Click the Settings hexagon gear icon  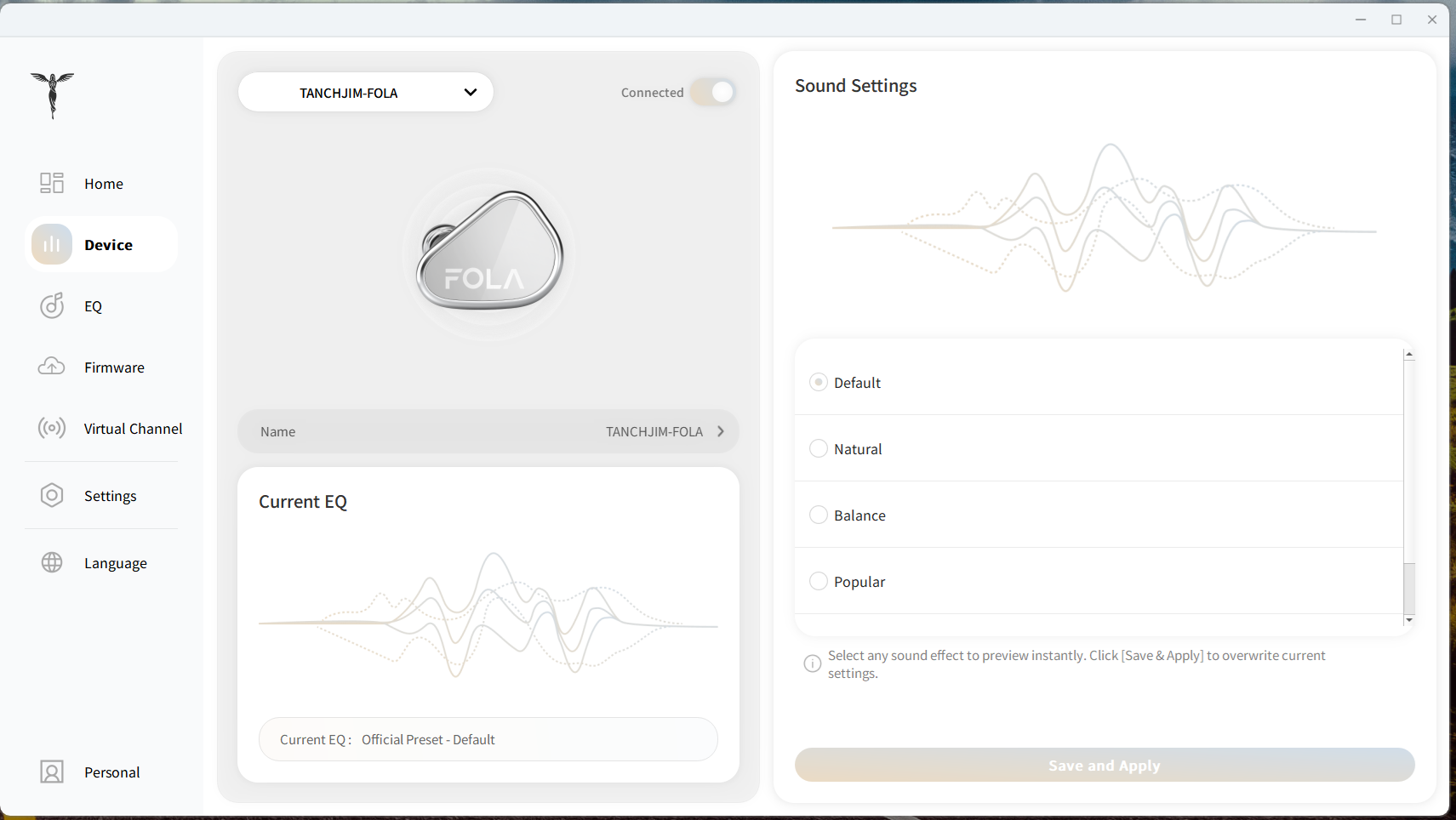pyautogui.click(x=52, y=495)
